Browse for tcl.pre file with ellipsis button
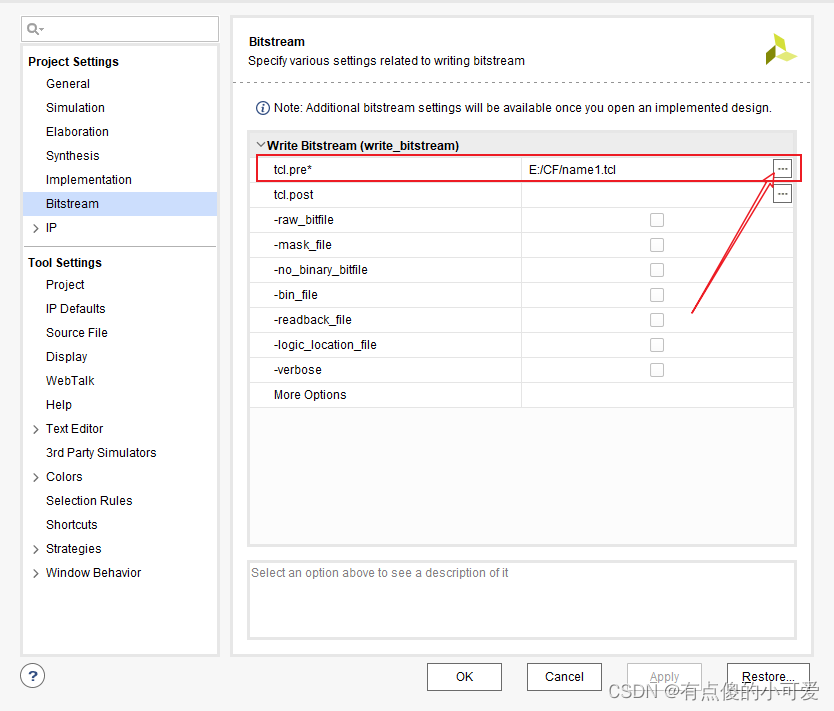 (x=782, y=169)
